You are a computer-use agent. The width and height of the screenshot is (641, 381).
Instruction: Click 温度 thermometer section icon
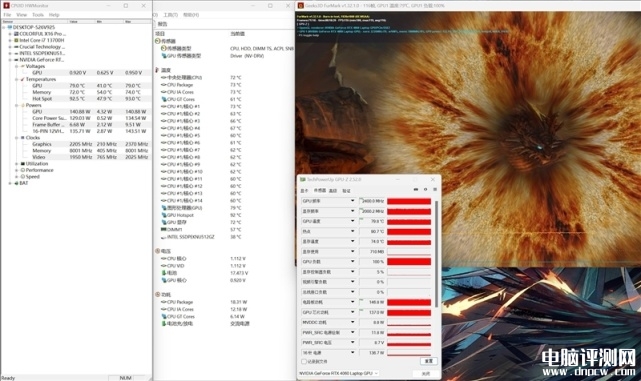point(157,70)
